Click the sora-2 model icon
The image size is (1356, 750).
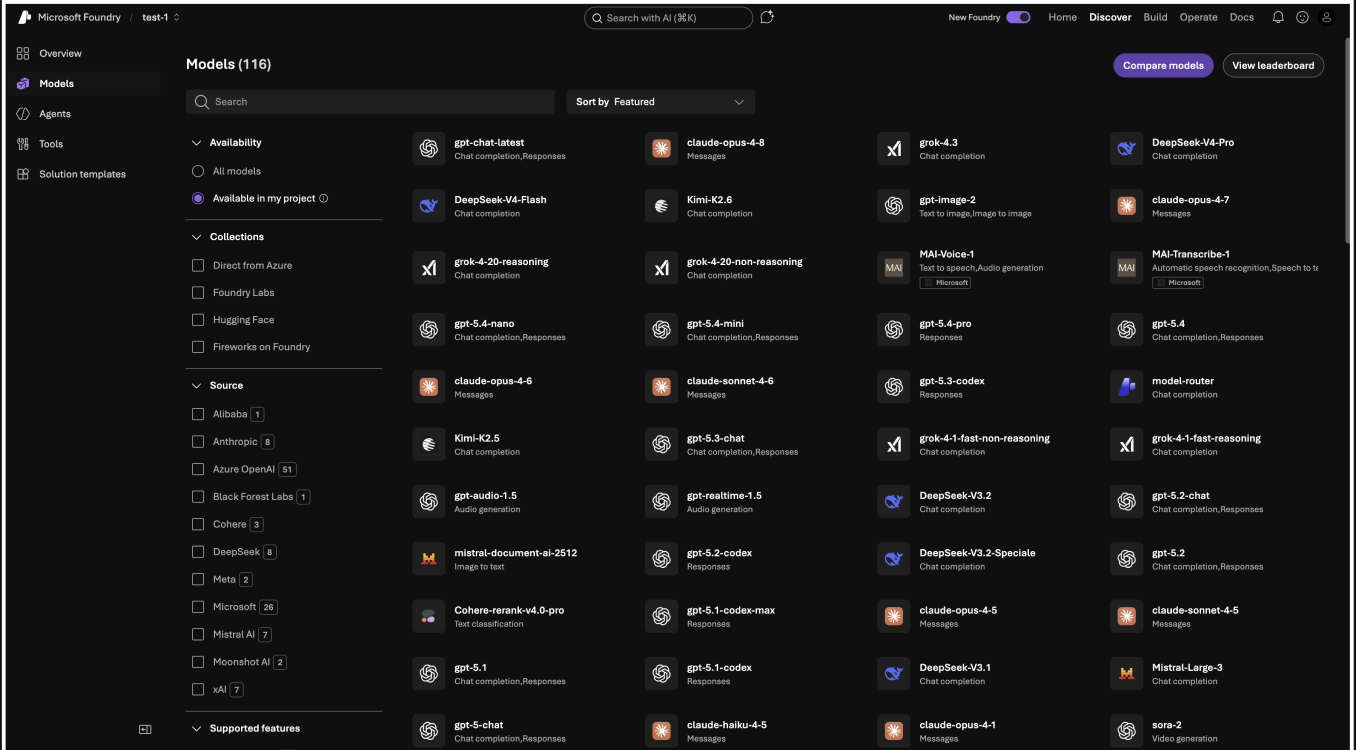1127,731
